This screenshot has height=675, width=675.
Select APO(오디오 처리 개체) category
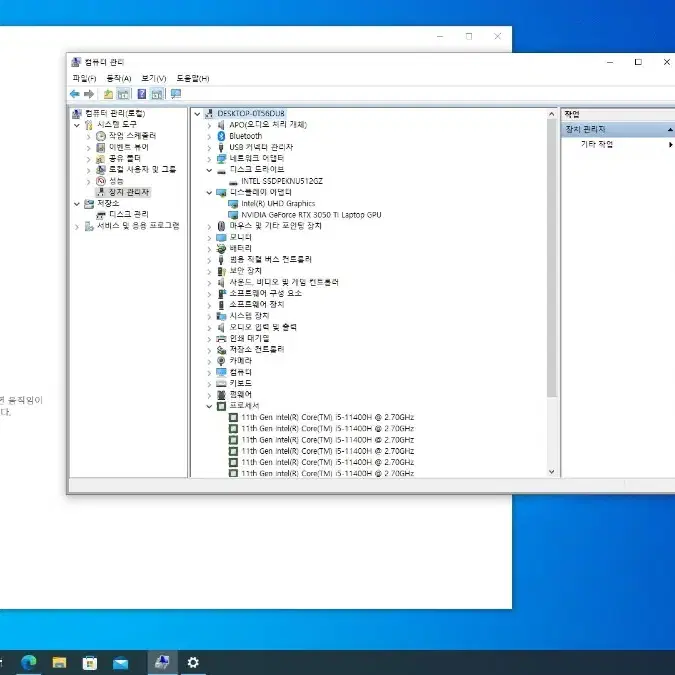[x=268, y=125]
